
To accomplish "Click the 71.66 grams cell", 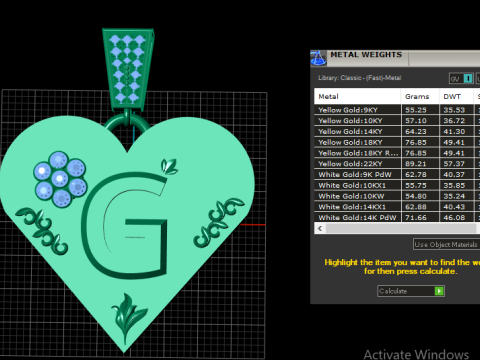I will 420,217.
